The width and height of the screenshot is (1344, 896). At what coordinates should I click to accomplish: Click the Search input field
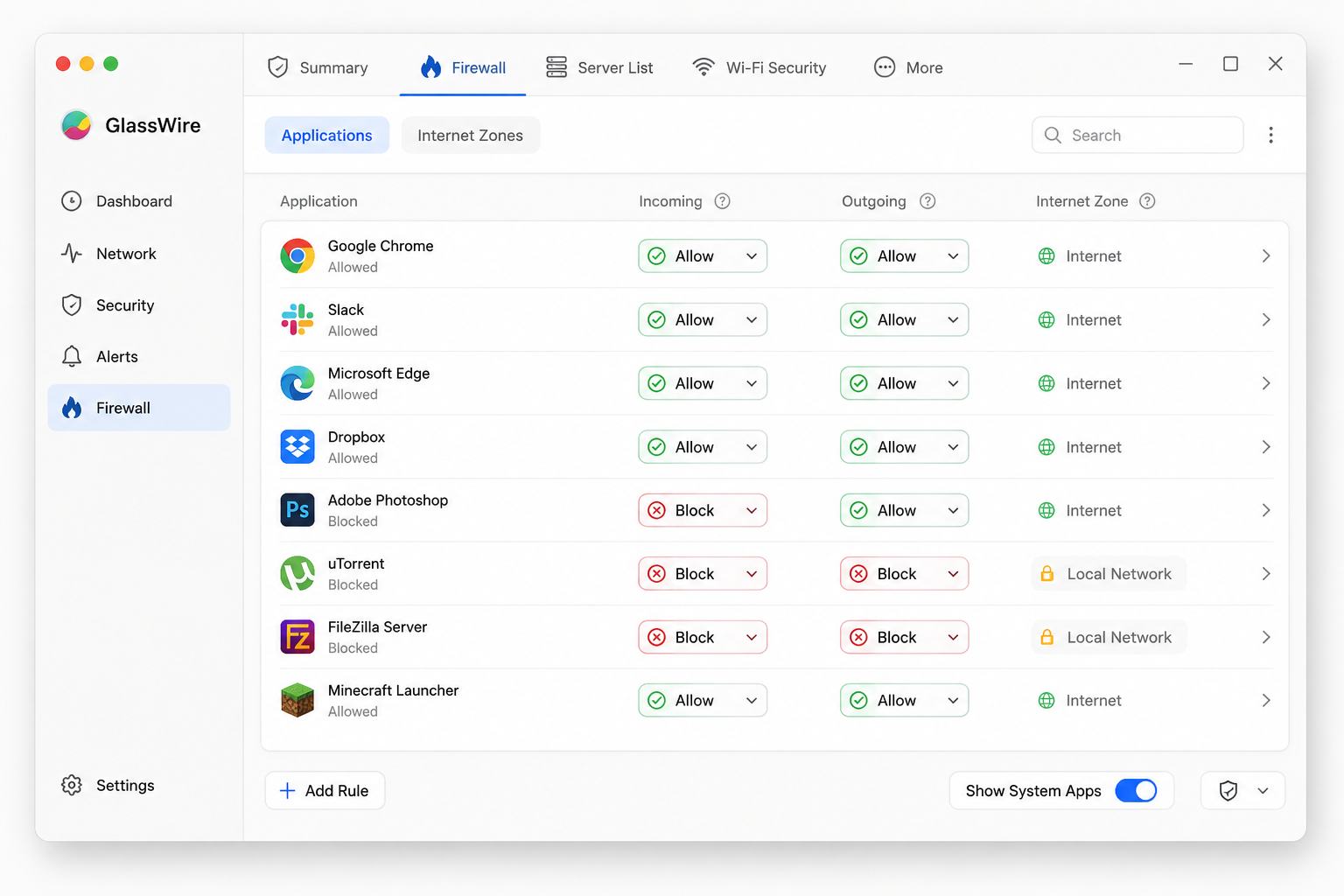[x=1137, y=135]
